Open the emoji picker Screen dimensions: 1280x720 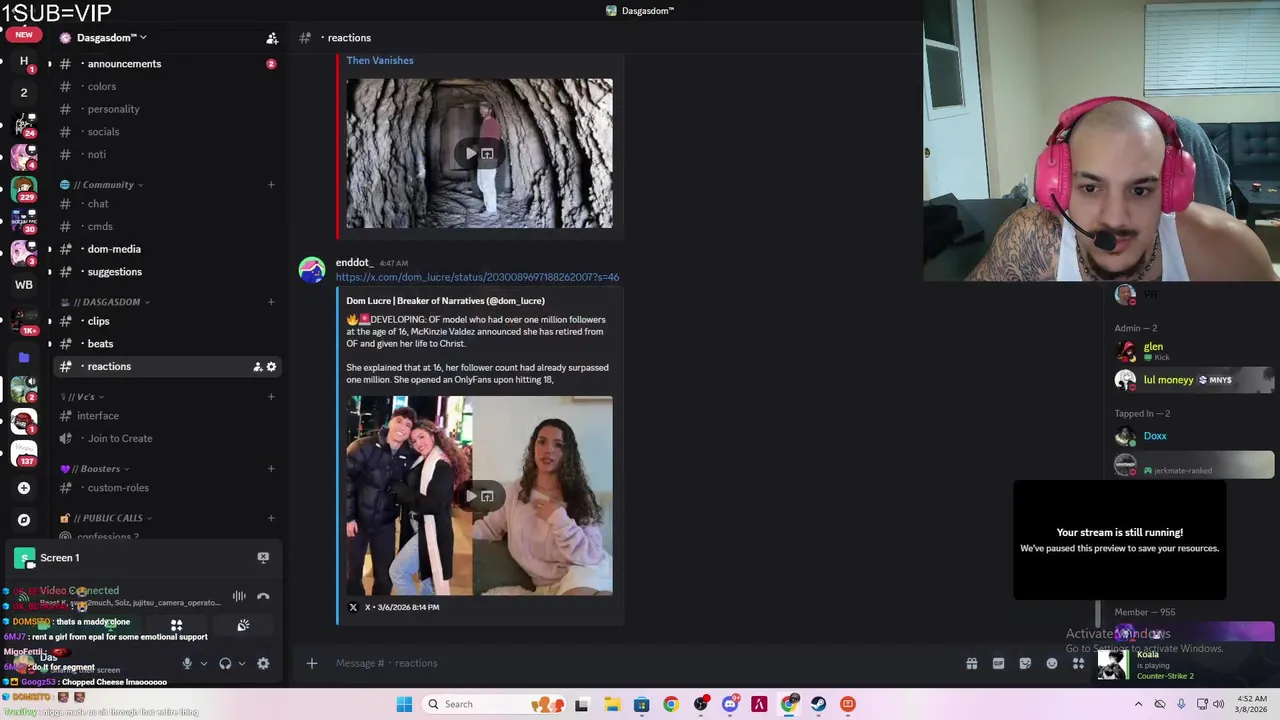tap(1052, 663)
